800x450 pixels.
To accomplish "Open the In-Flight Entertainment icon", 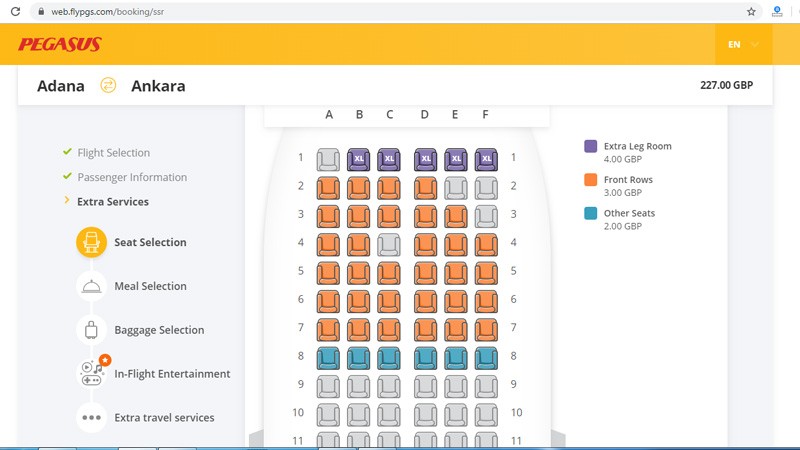I will click(92, 373).
